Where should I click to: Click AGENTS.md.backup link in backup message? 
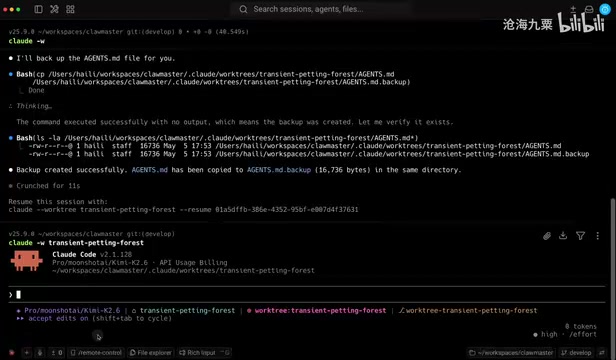tap(279, 170)
